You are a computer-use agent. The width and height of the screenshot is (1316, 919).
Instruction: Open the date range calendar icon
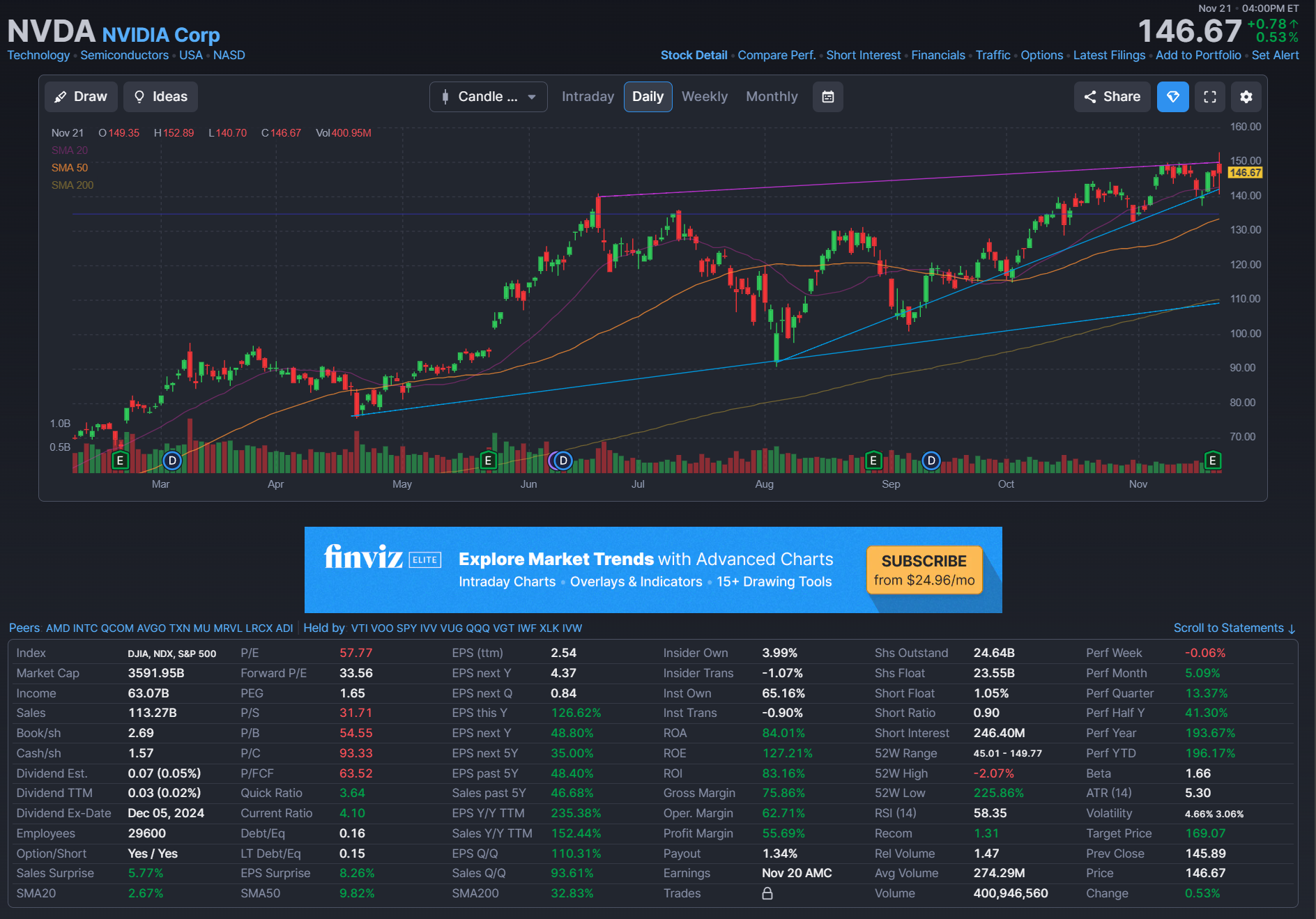coord(828,97)
